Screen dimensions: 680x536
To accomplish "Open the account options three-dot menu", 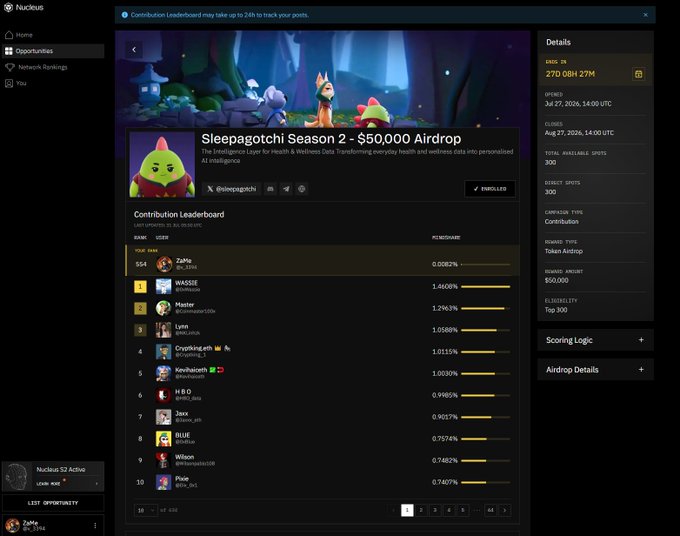I will click(95, 526).
